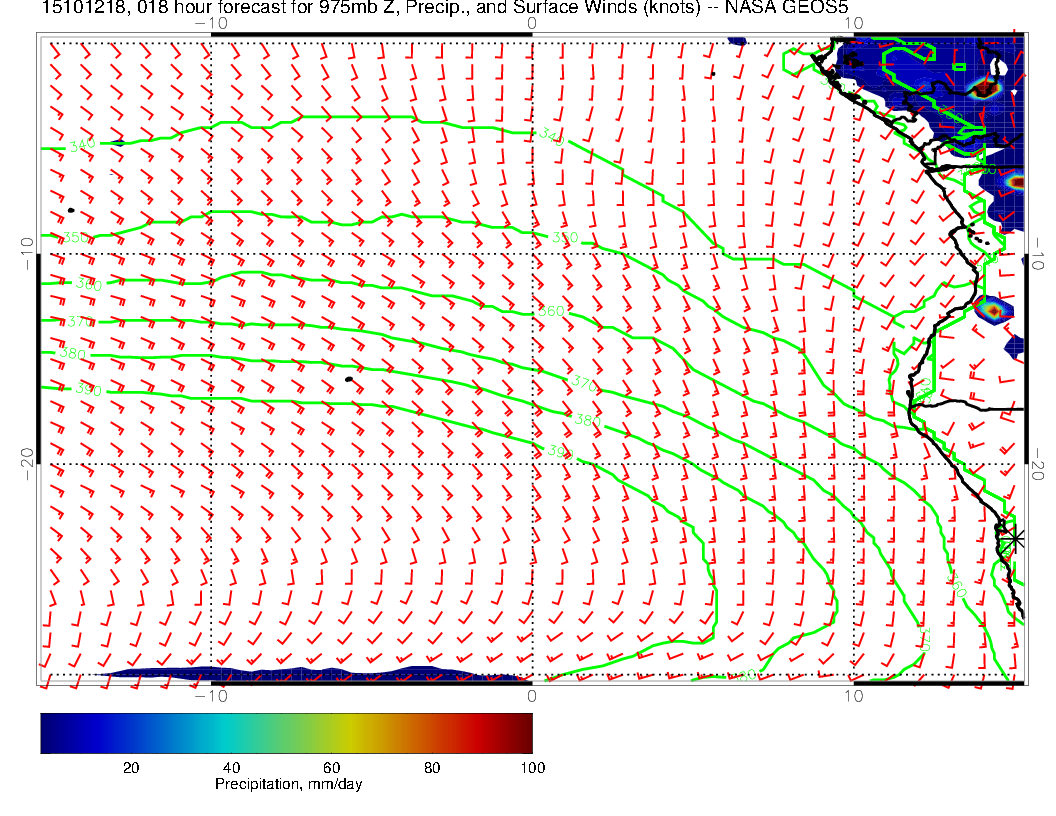Click the dark red end of the precipitation colorbar

[524, 732]
